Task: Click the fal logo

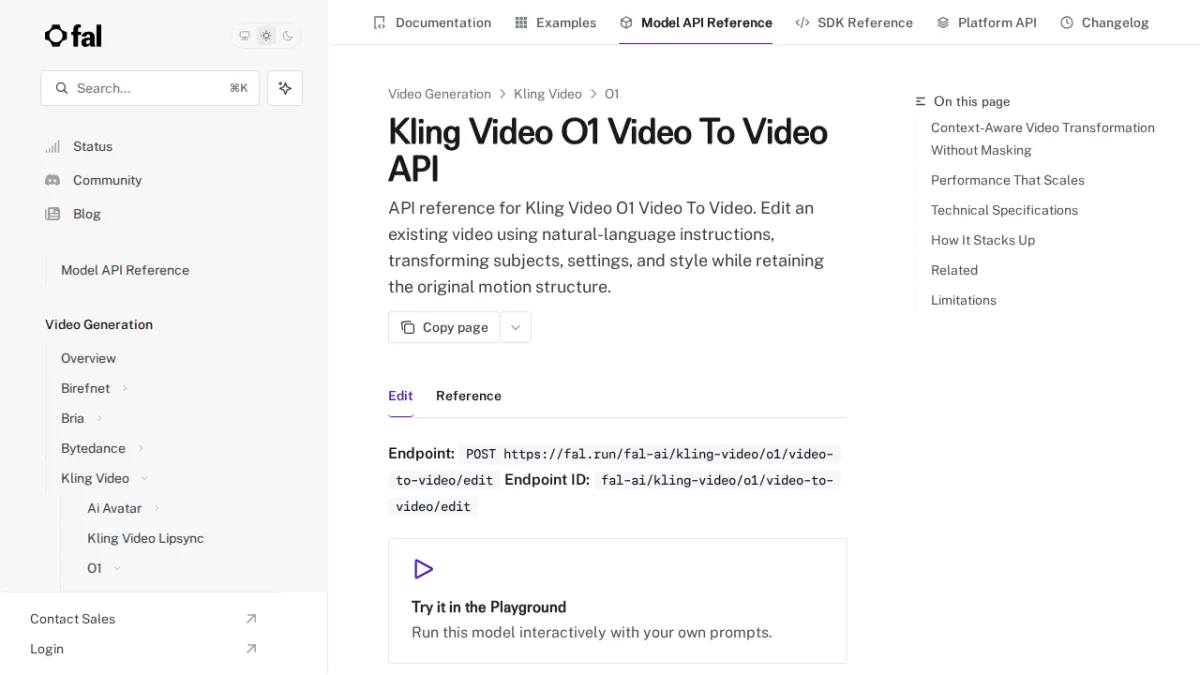Action: tap(73, 36)
